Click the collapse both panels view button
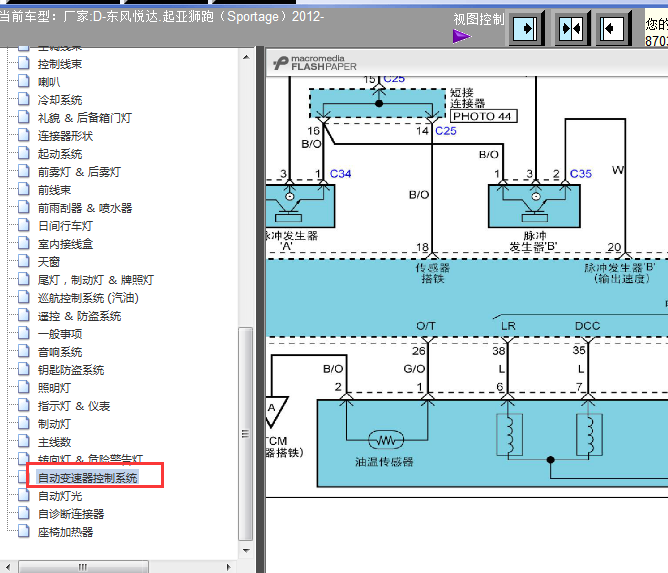 click(572, 29)
